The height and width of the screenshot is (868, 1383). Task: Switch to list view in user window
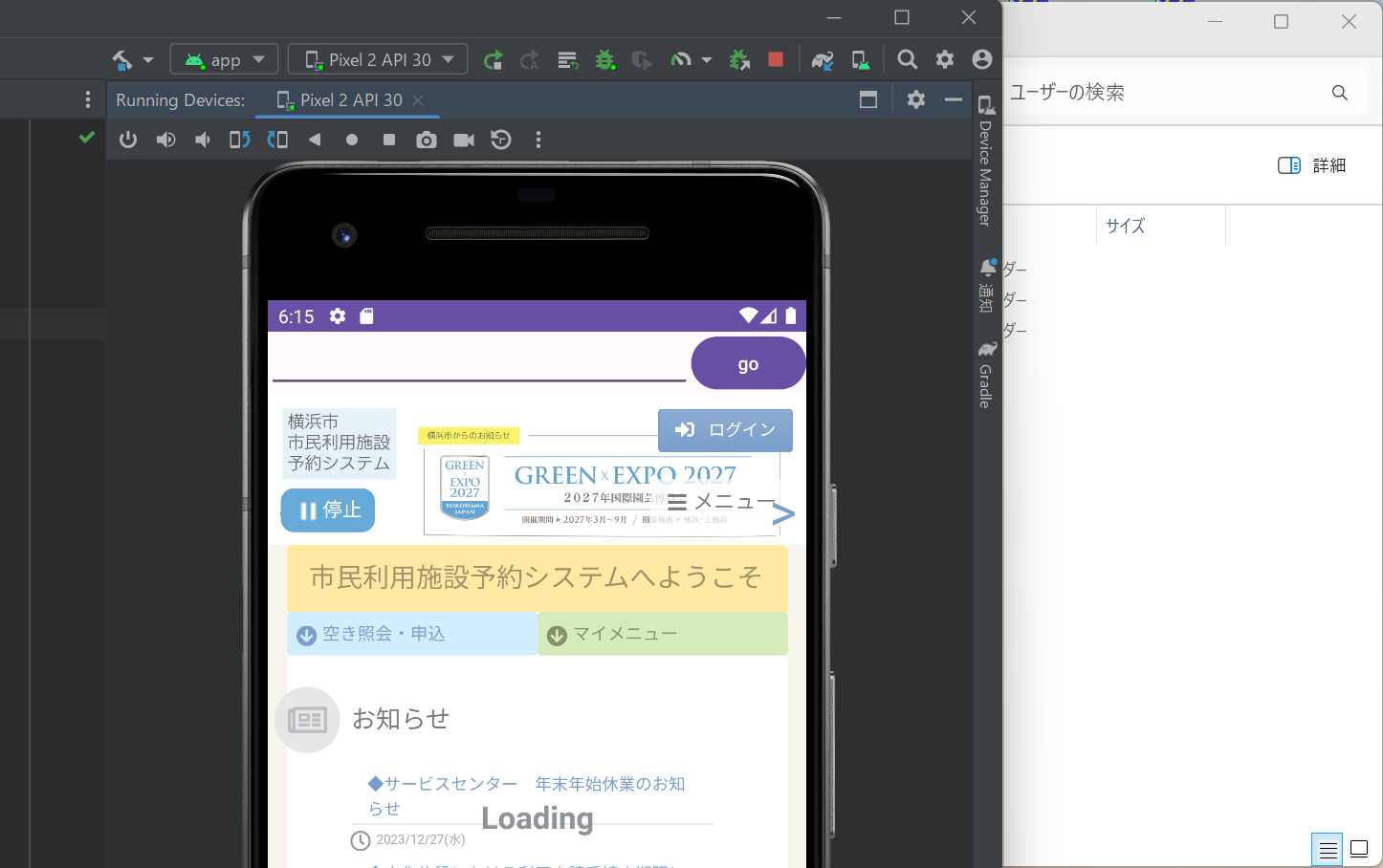pos(1327,849)
